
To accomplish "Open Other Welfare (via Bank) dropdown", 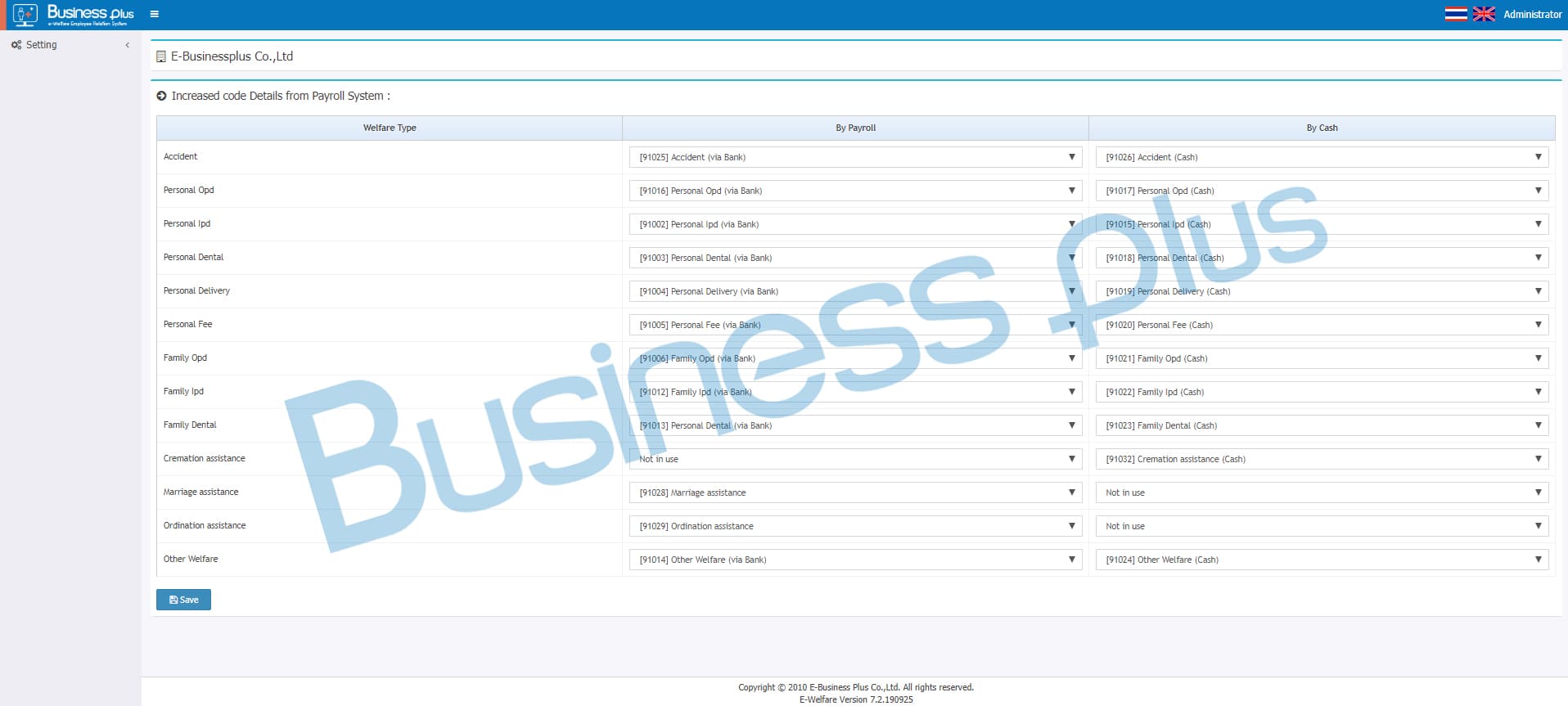I will [x=855, y=560].
